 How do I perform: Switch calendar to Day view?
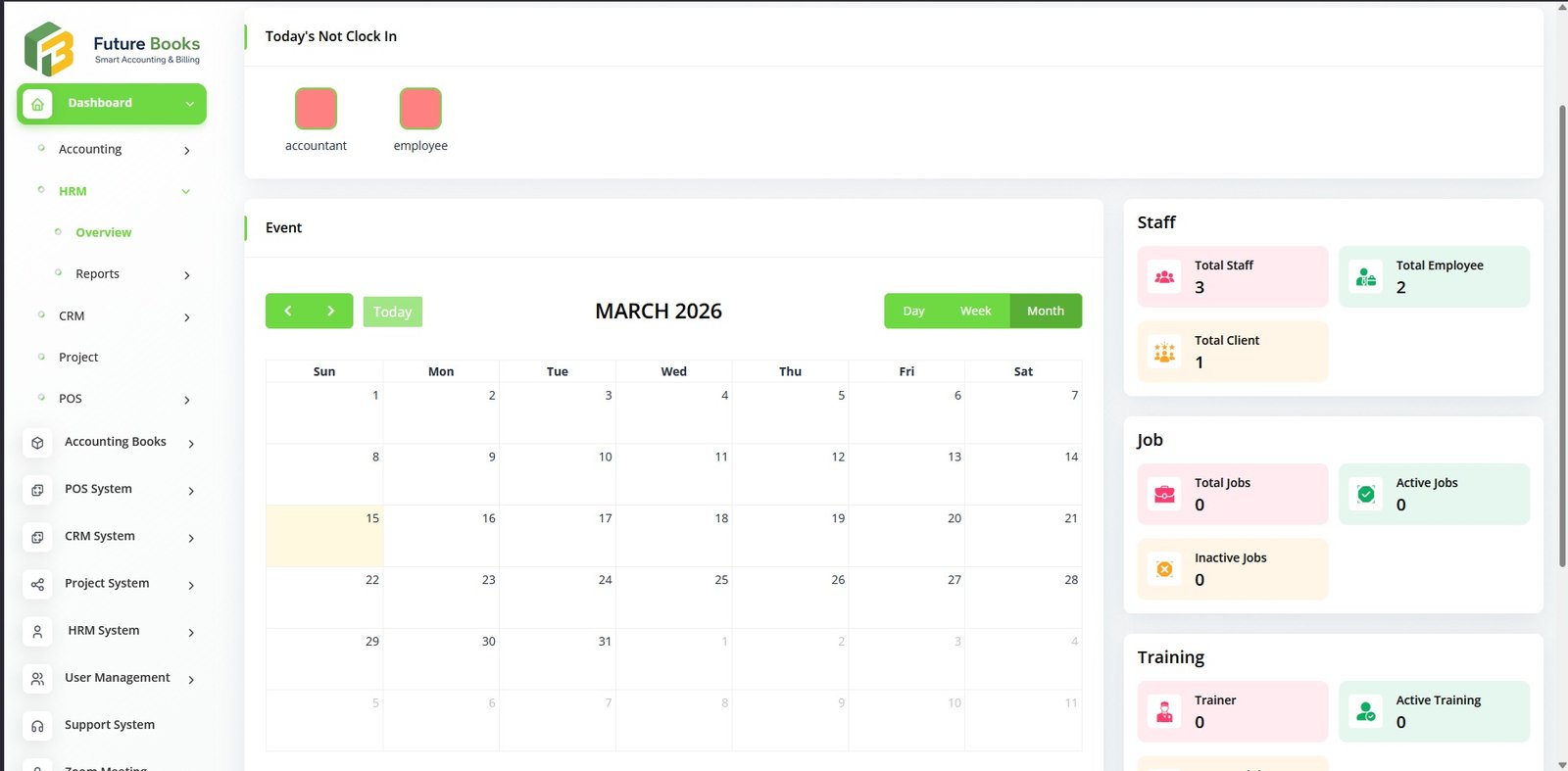tap(913, 312)
